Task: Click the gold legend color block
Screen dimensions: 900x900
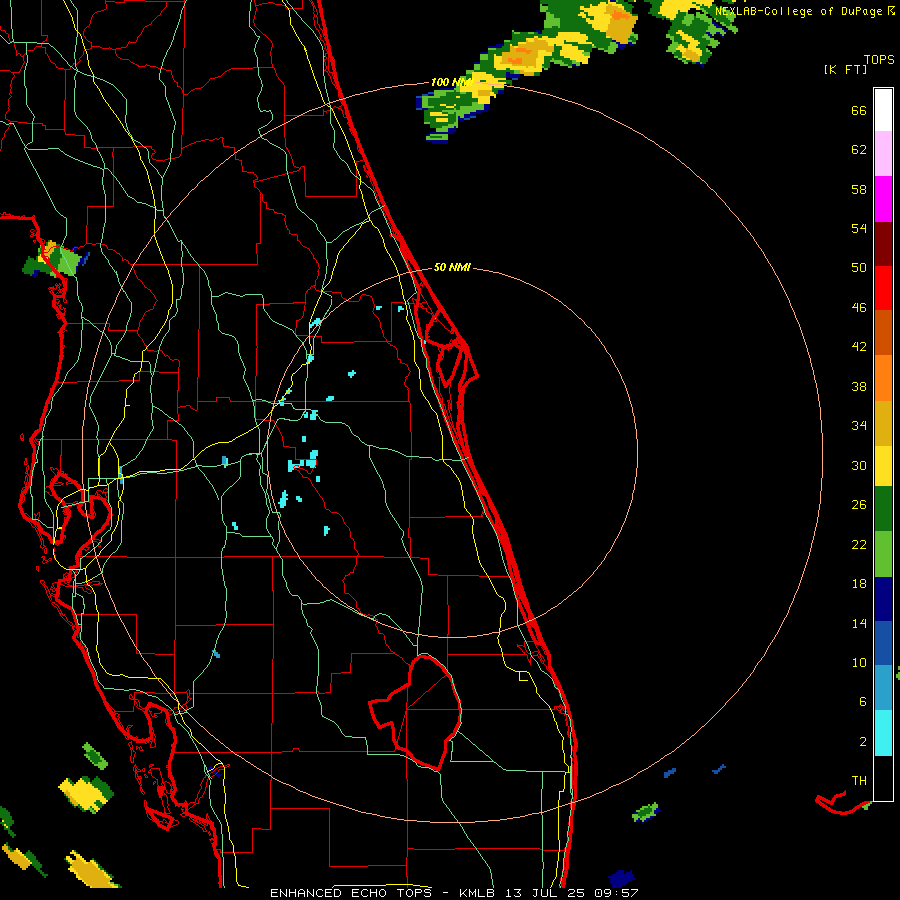Action: coord(883,423)
